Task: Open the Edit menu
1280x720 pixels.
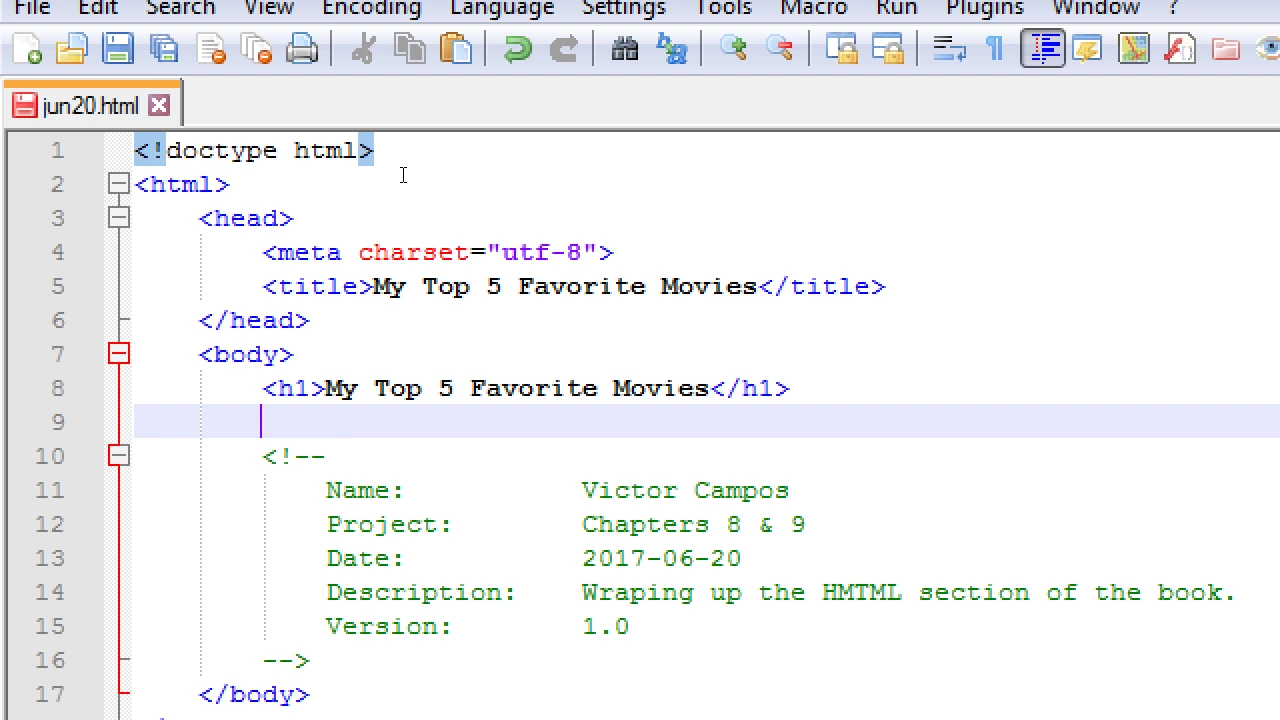Action: (98, 8)
